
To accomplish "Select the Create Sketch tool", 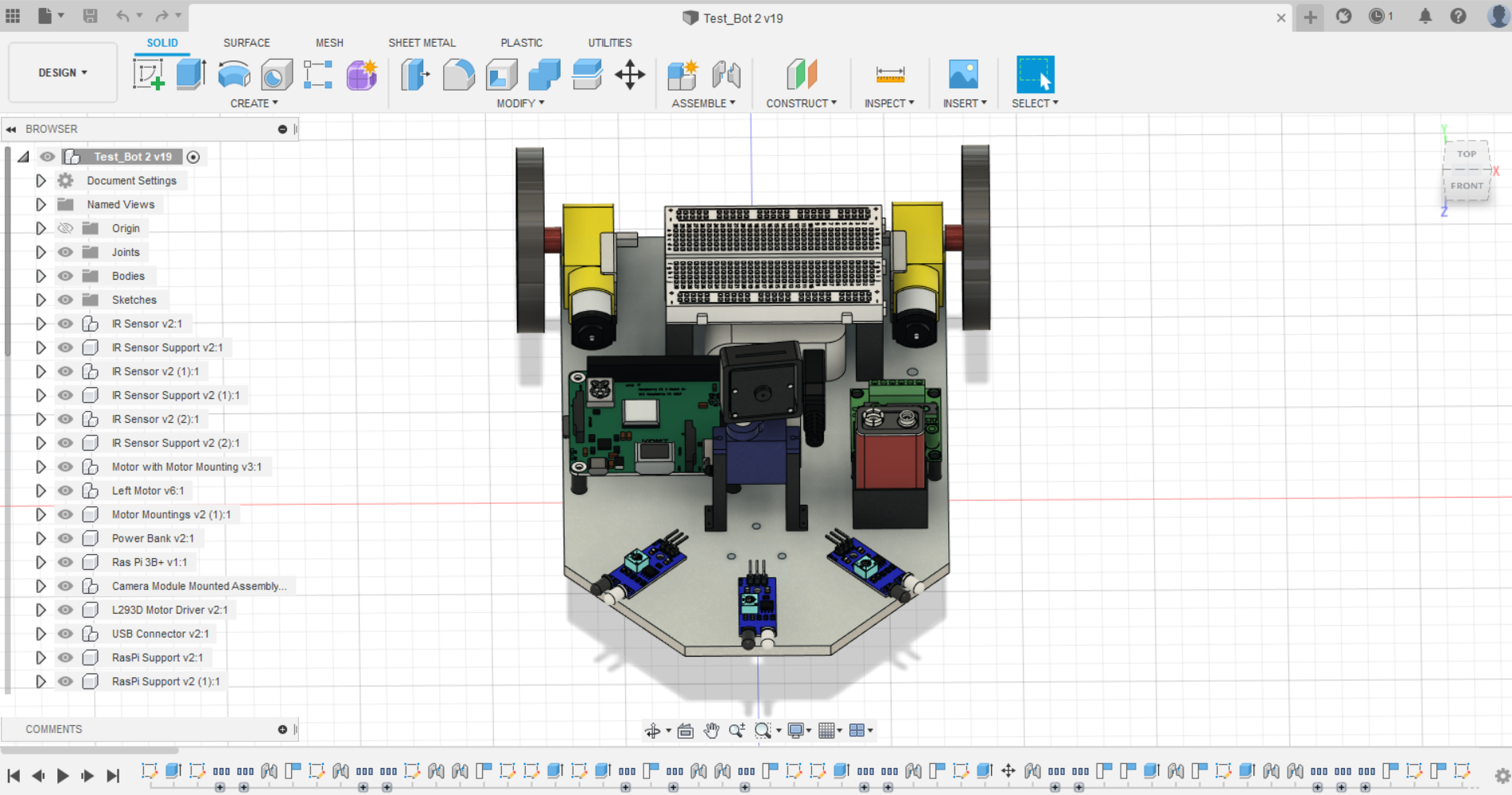I will point(150,74).
